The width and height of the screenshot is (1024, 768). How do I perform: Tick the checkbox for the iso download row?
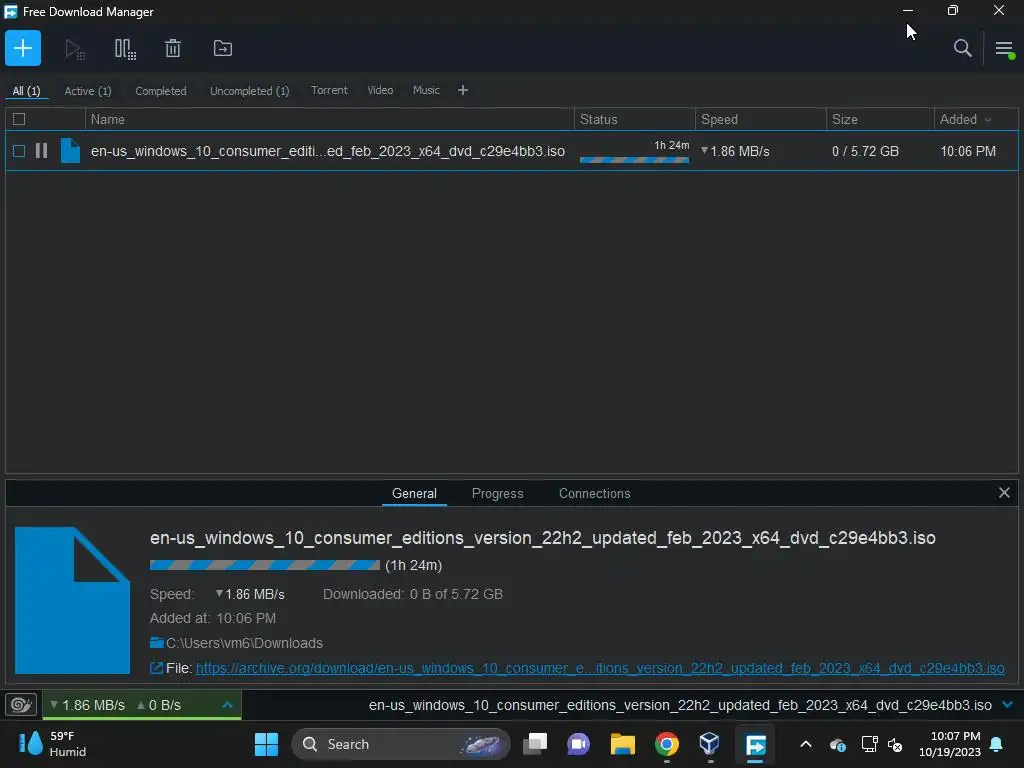coord(19,152)
